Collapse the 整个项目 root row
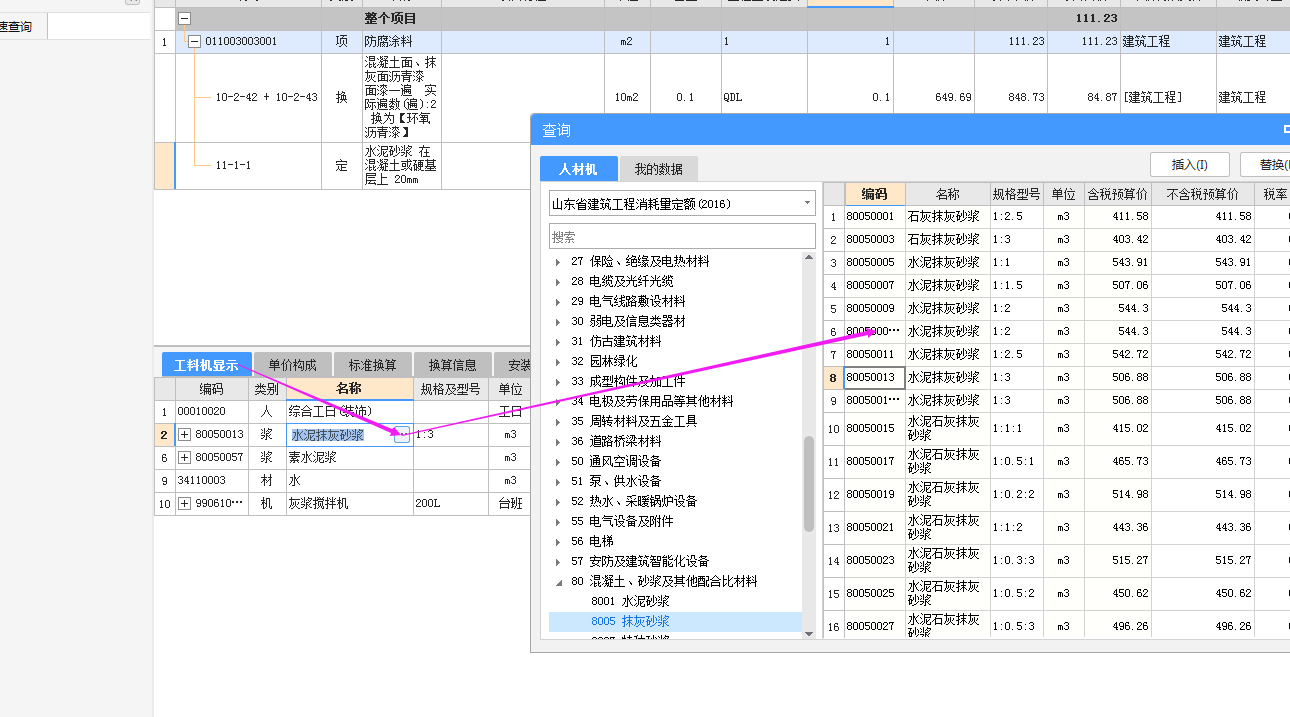1290x717 pixels. (x=185, y=18)
